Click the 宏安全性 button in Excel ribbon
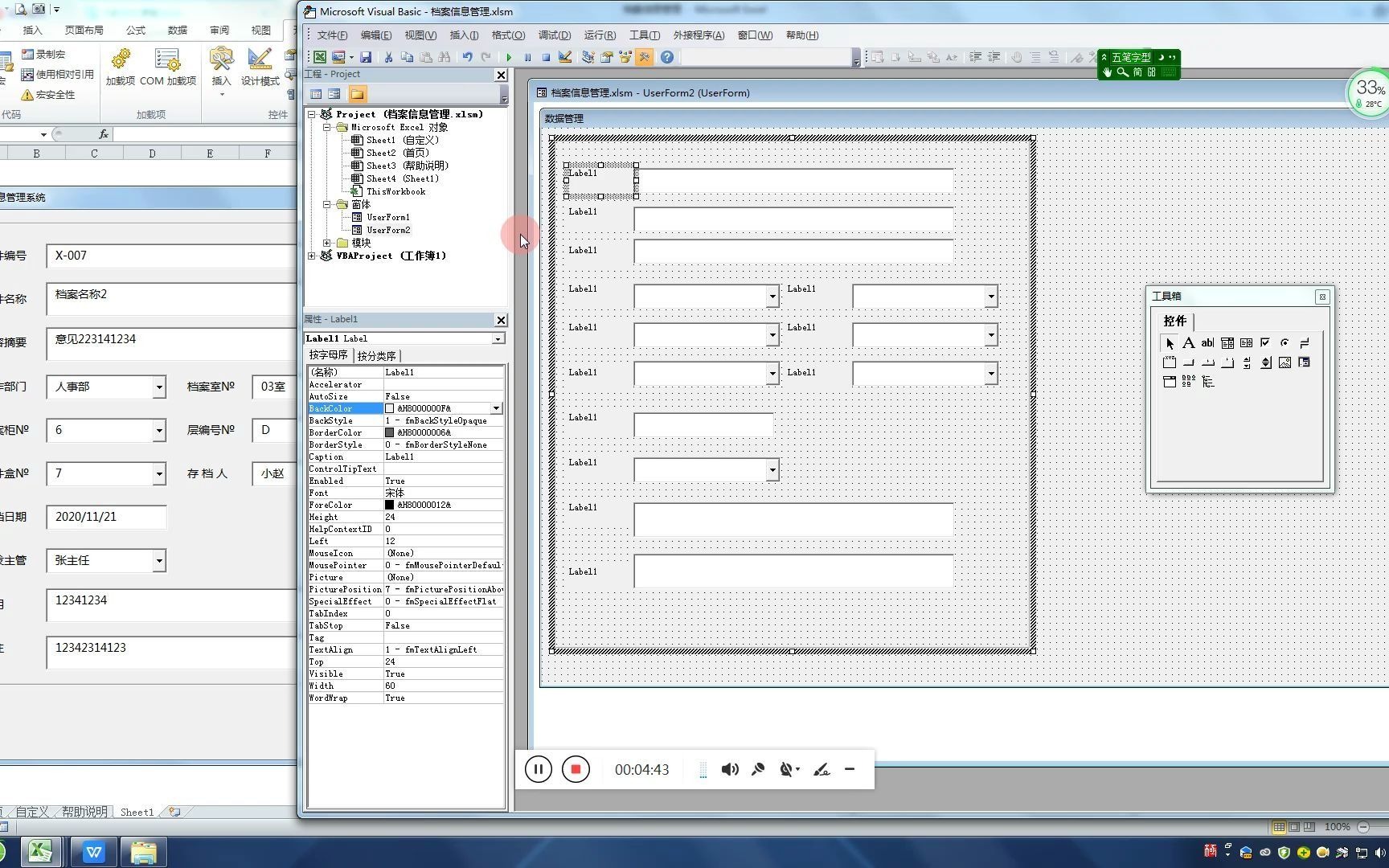Viewport: 1389px width, 868px height. click(x=48, y=94)
